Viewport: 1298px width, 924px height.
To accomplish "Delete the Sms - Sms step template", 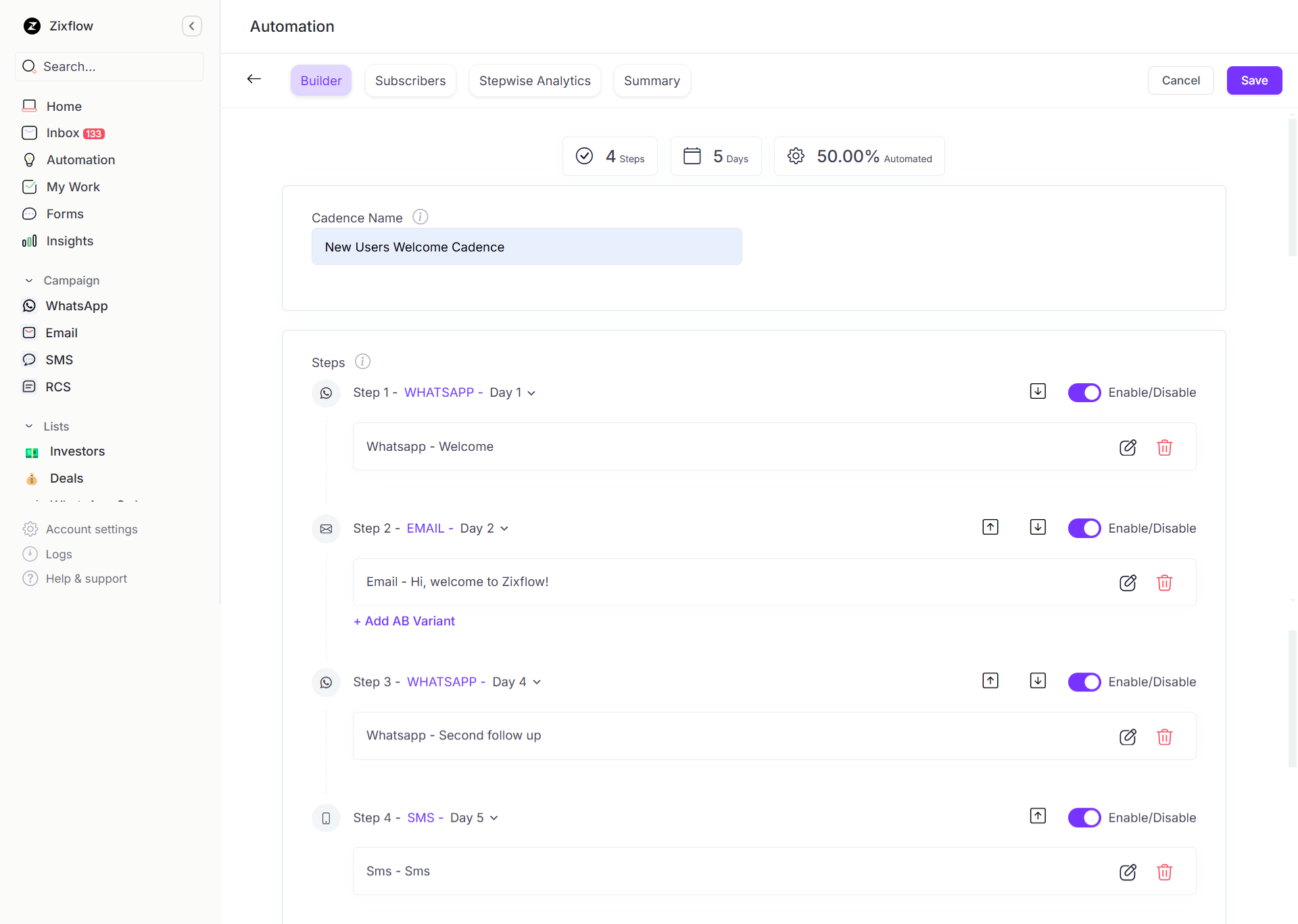I will [x=1164, y=872].
